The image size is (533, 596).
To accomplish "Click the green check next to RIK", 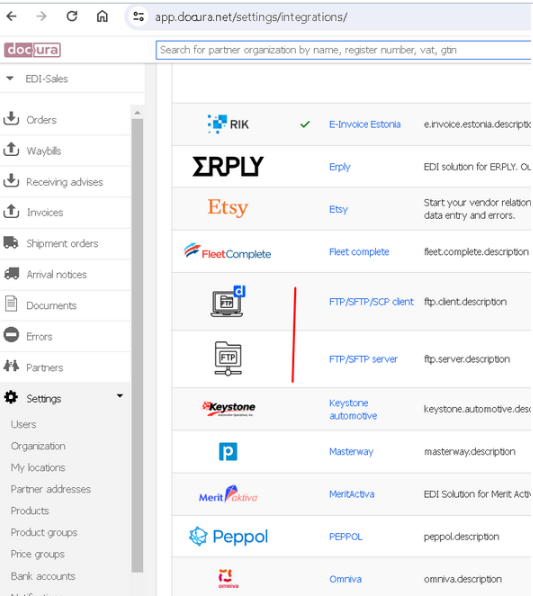I will 305,124.
